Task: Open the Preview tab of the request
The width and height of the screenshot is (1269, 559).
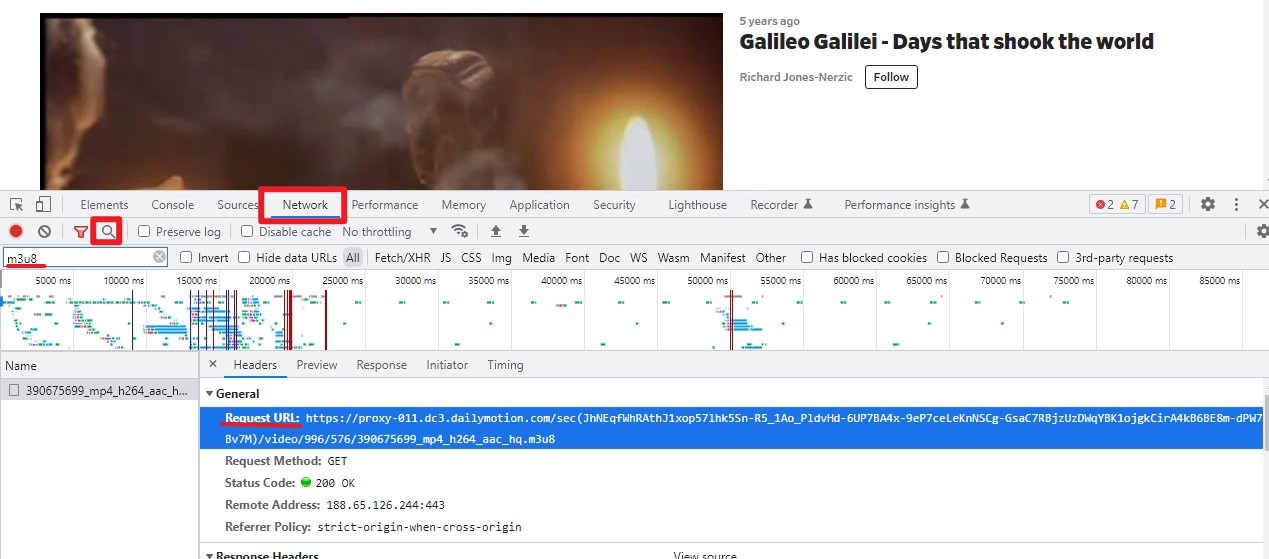Action: 317,364
